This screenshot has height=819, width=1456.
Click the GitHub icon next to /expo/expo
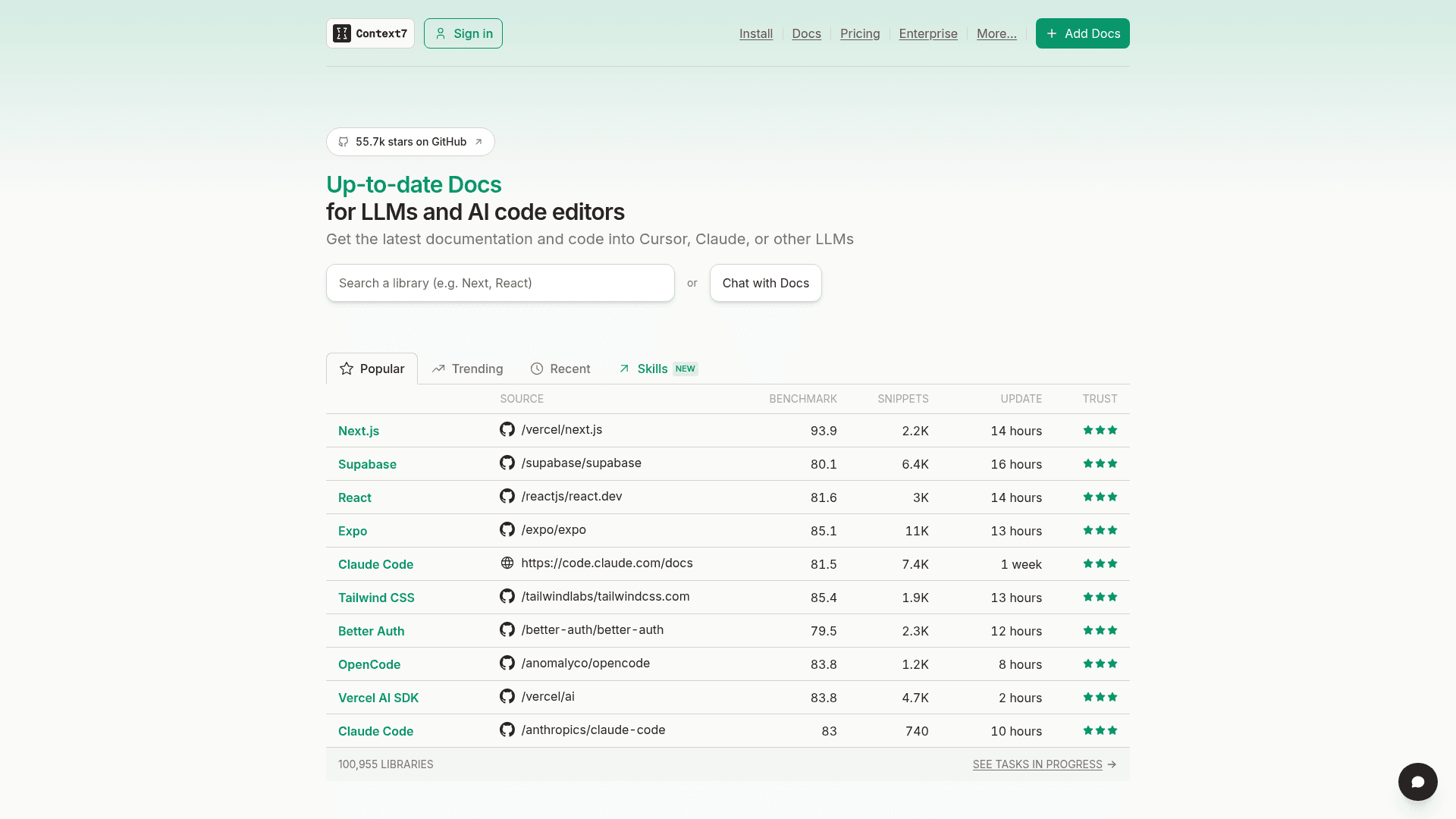point(507,529)
